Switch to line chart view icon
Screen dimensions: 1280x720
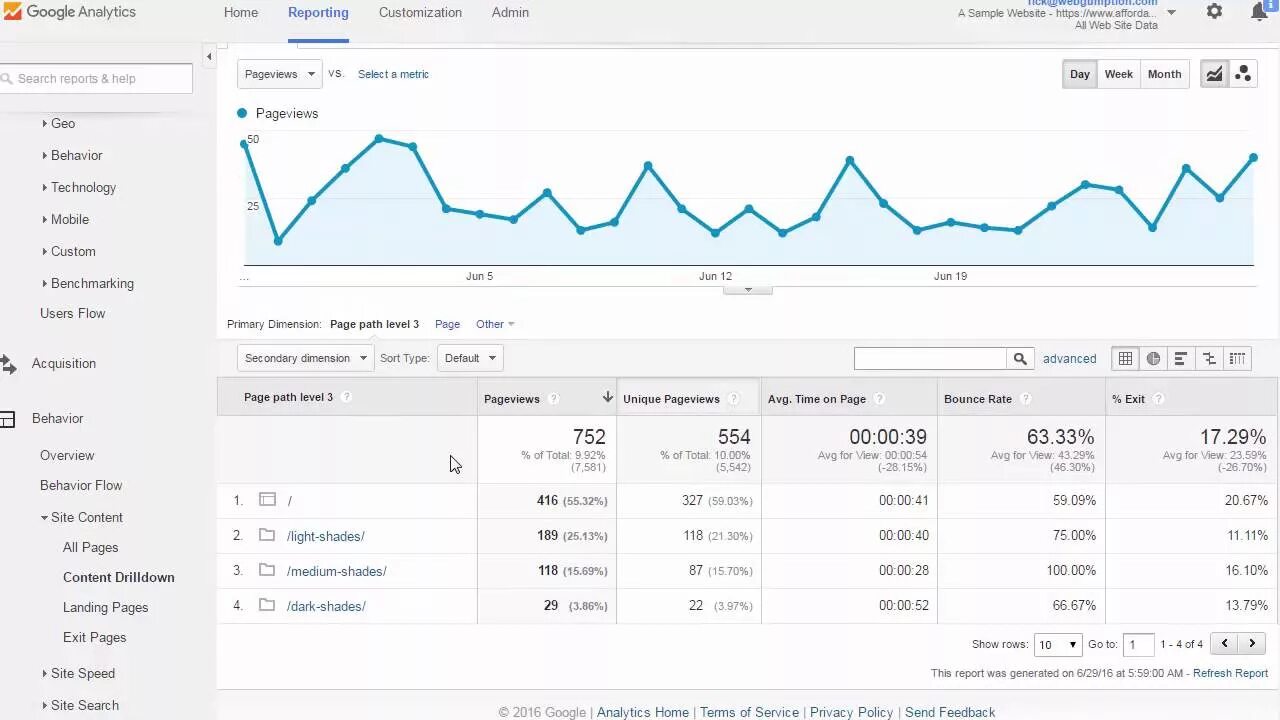[x=1214, y=74]
